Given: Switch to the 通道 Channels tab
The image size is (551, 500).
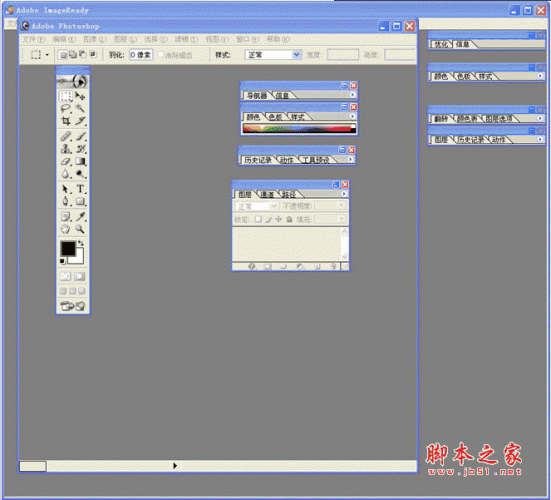Looking at the screenshot, I should (x=267, y=194).
